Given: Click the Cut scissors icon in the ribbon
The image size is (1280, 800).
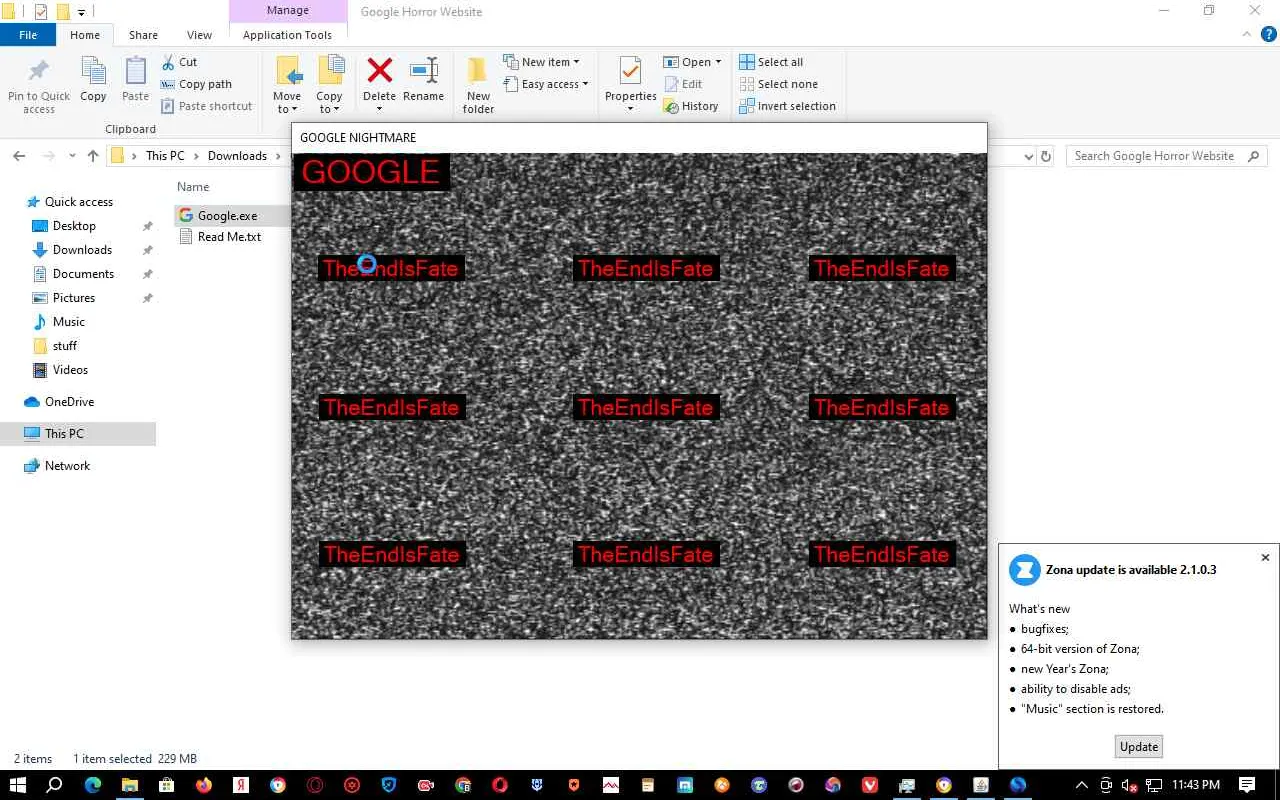Looking at the screenshot, I should 168,62.
